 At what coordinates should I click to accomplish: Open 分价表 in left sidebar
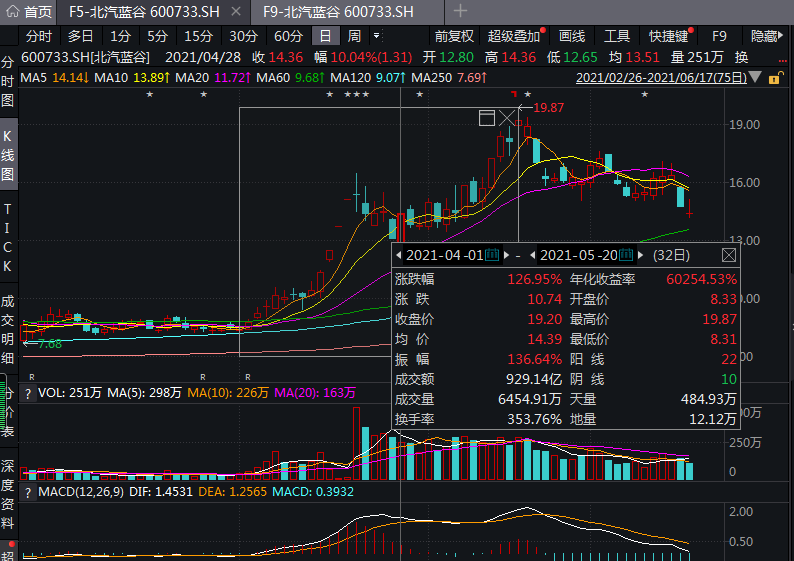tap(8, 412)
